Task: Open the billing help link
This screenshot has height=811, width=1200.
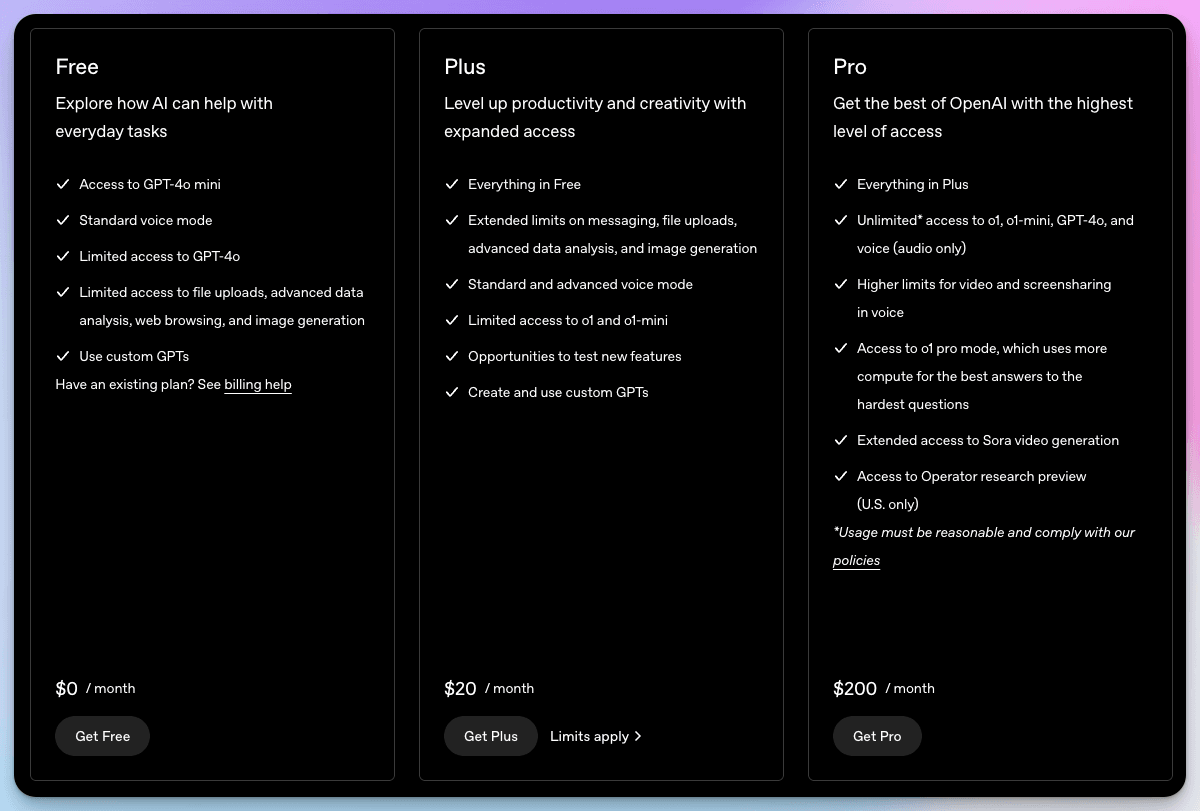Action: point(258,384)
